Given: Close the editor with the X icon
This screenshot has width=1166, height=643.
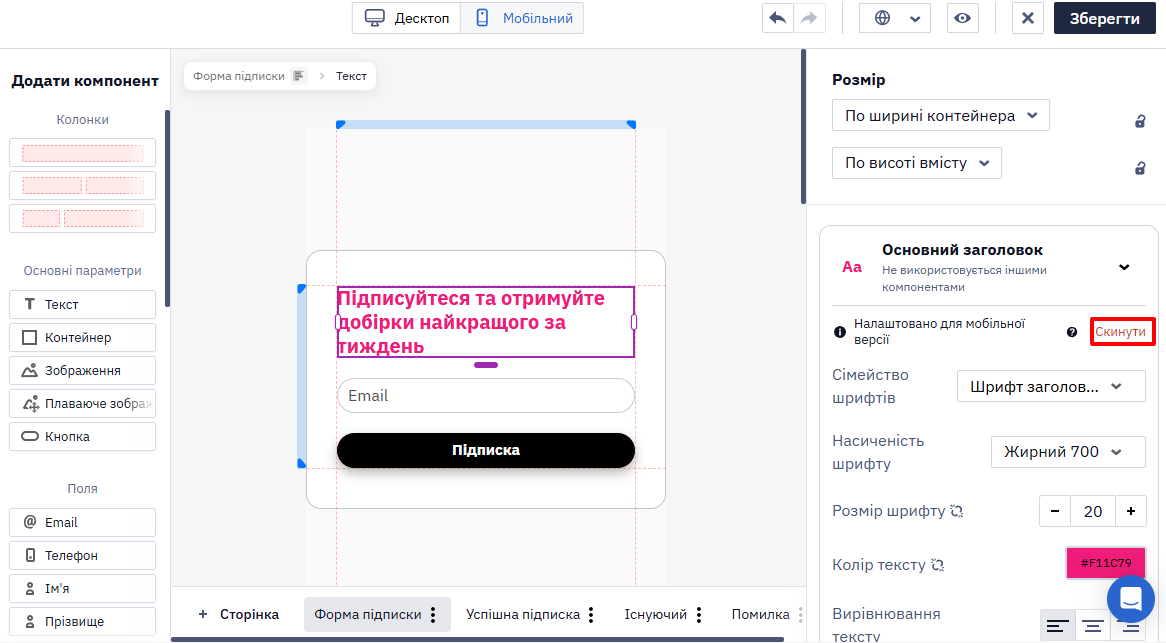Looking at the screenshot, I should (x=1028, y=18).
